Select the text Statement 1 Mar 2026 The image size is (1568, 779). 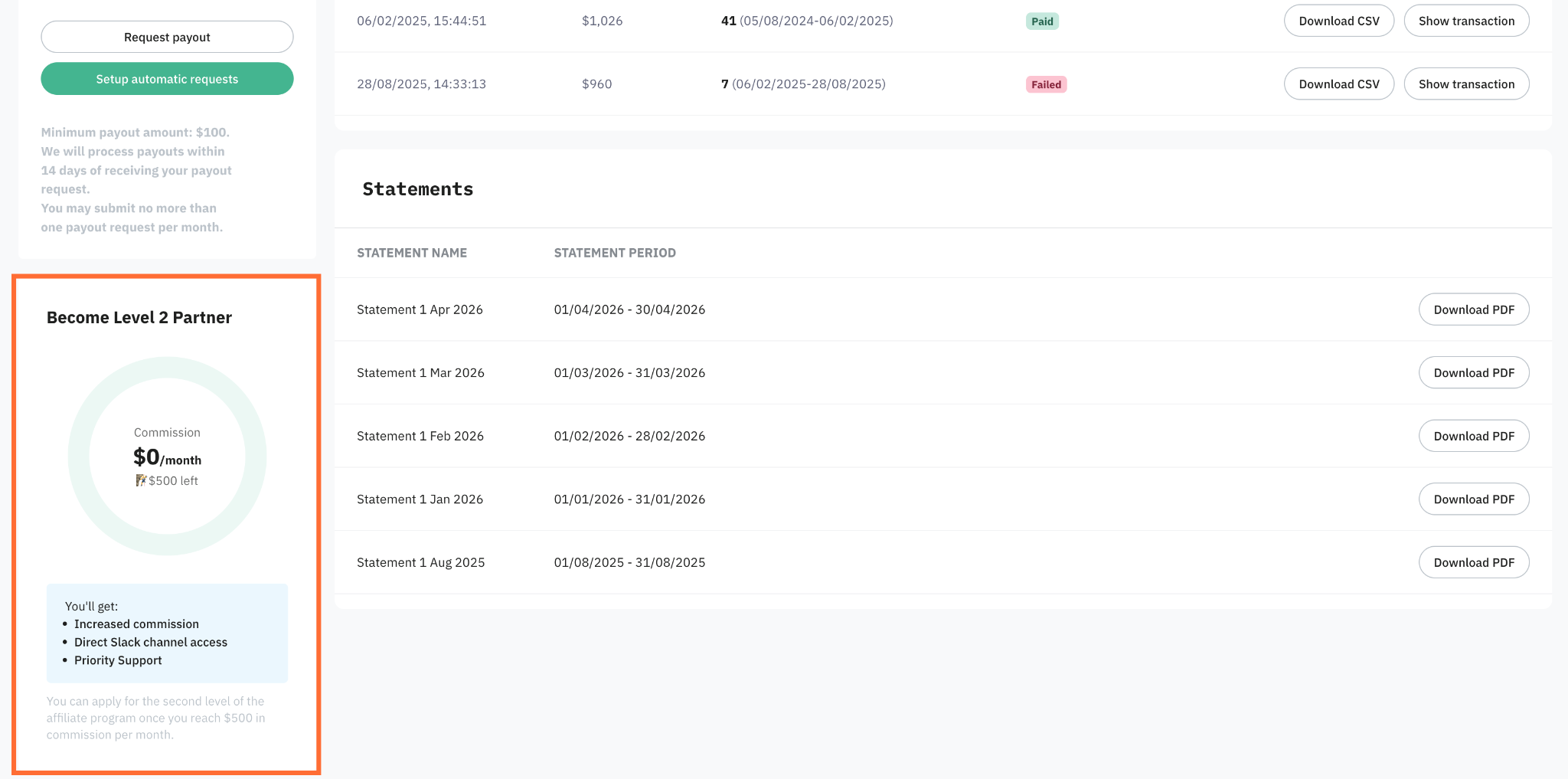point(420,373)
